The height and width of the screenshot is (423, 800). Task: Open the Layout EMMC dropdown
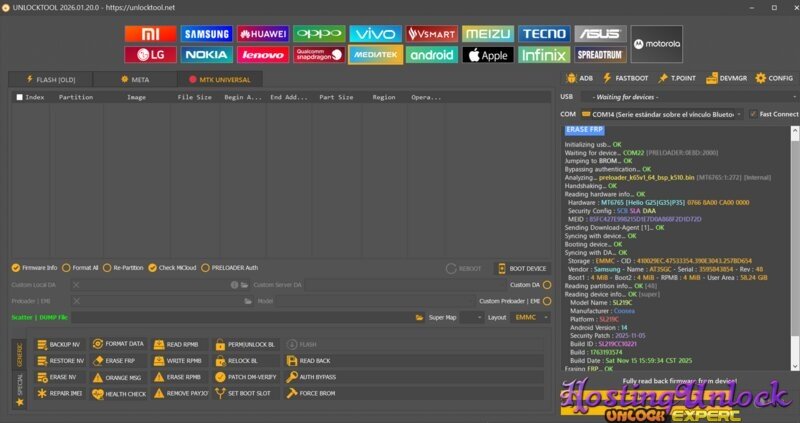530,317
